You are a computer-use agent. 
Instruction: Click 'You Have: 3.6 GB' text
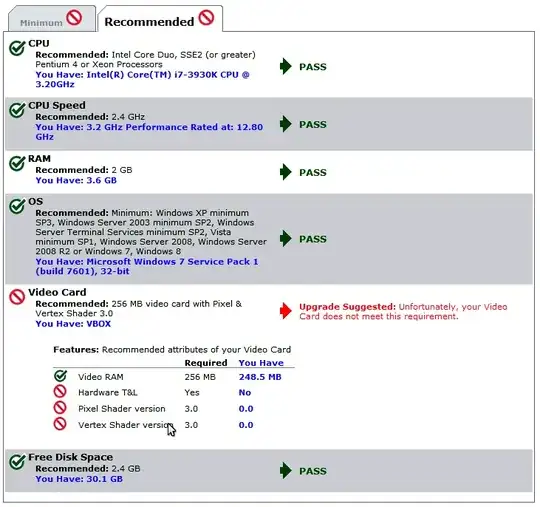click(x=76, y=180)
